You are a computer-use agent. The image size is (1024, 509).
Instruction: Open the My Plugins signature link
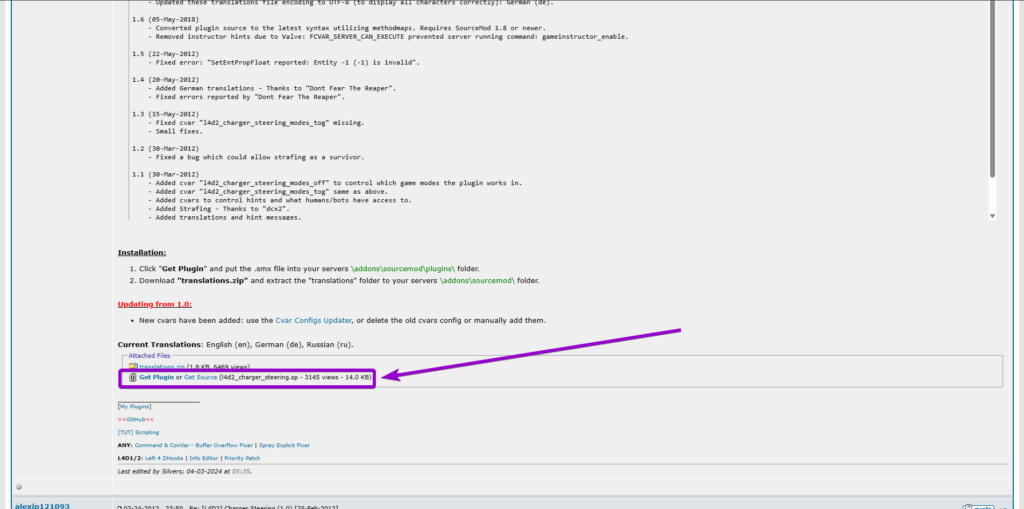135,406
